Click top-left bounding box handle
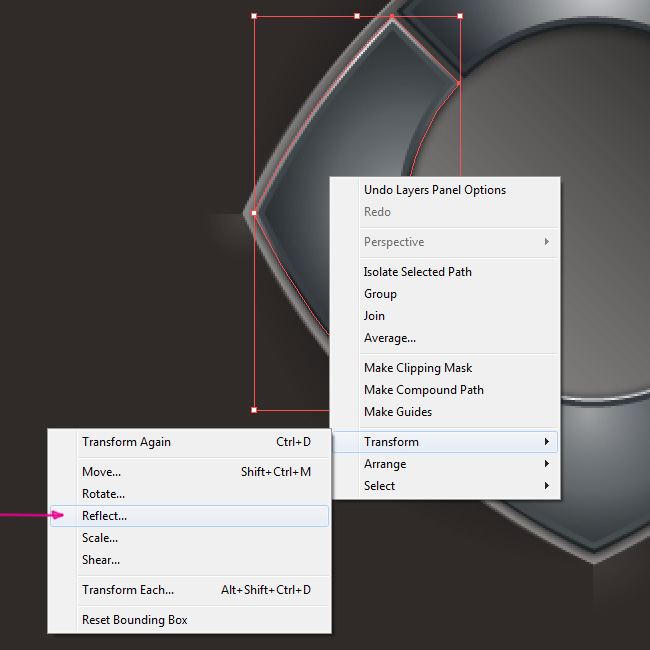This screenshot has height=650, width=650. tap(254, 16)
